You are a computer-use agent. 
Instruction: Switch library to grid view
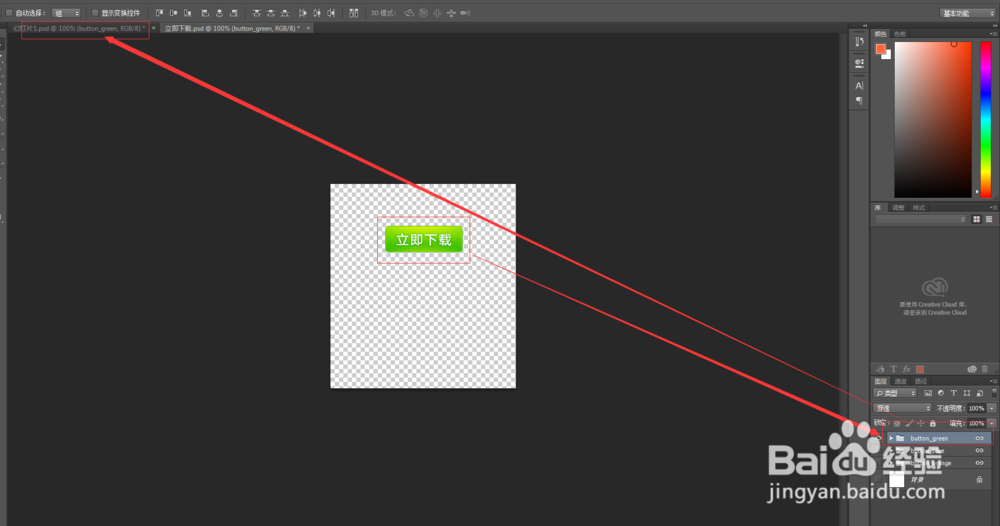(x=976, y=219)
